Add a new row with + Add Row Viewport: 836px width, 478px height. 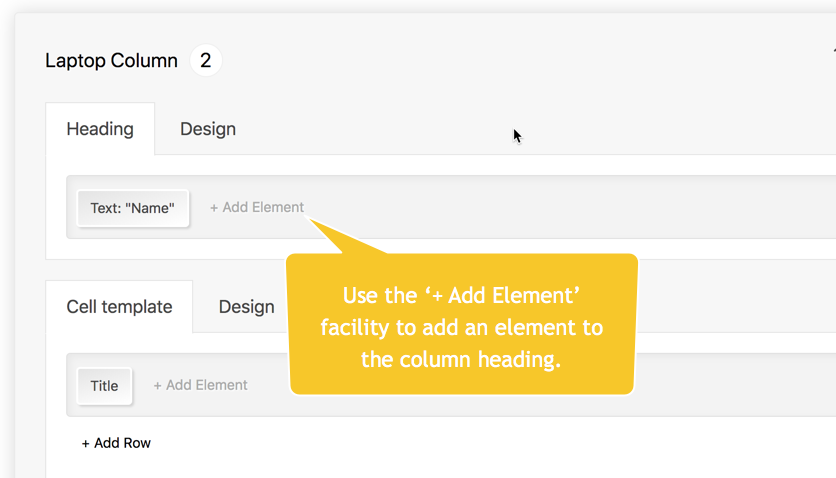[x=116, y=443]
